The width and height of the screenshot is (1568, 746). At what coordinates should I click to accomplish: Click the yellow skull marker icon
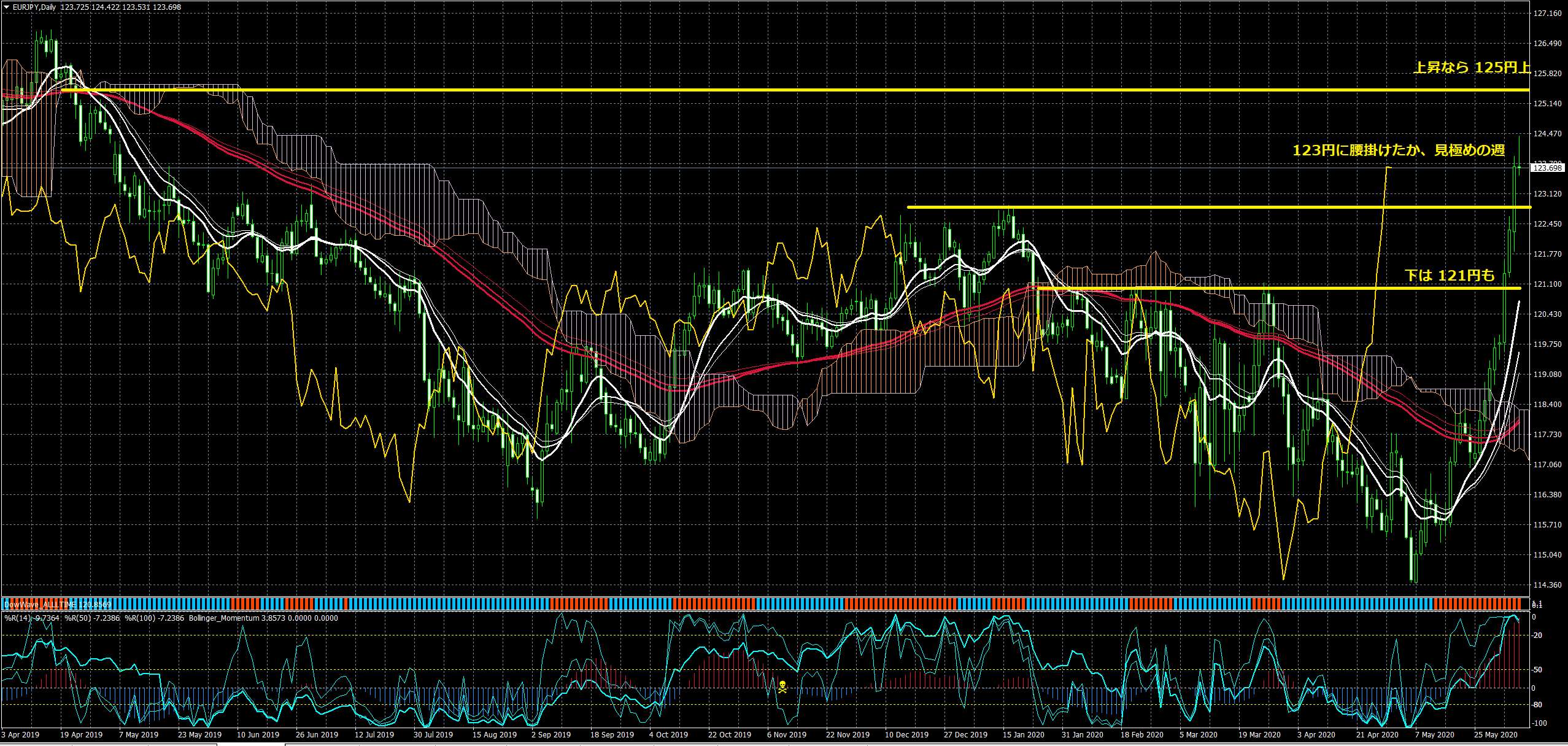(782, 686)
